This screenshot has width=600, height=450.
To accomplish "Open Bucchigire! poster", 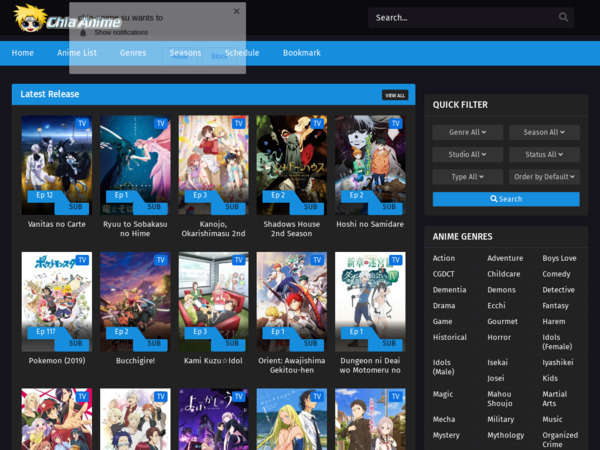I will [135, 302].
